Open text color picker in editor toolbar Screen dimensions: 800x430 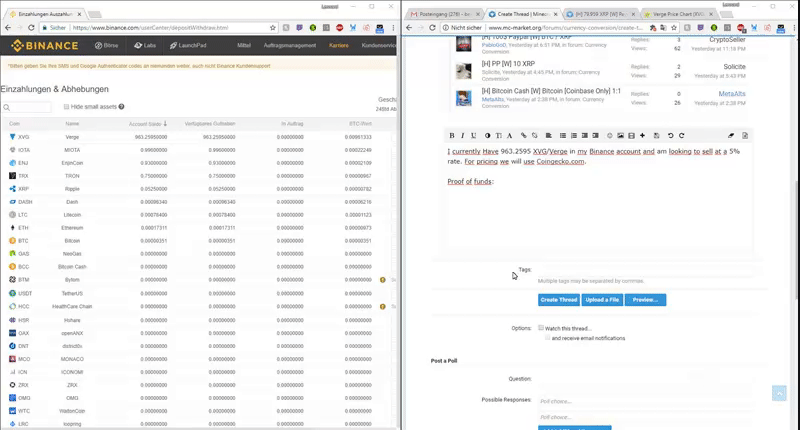coord(487,136)
